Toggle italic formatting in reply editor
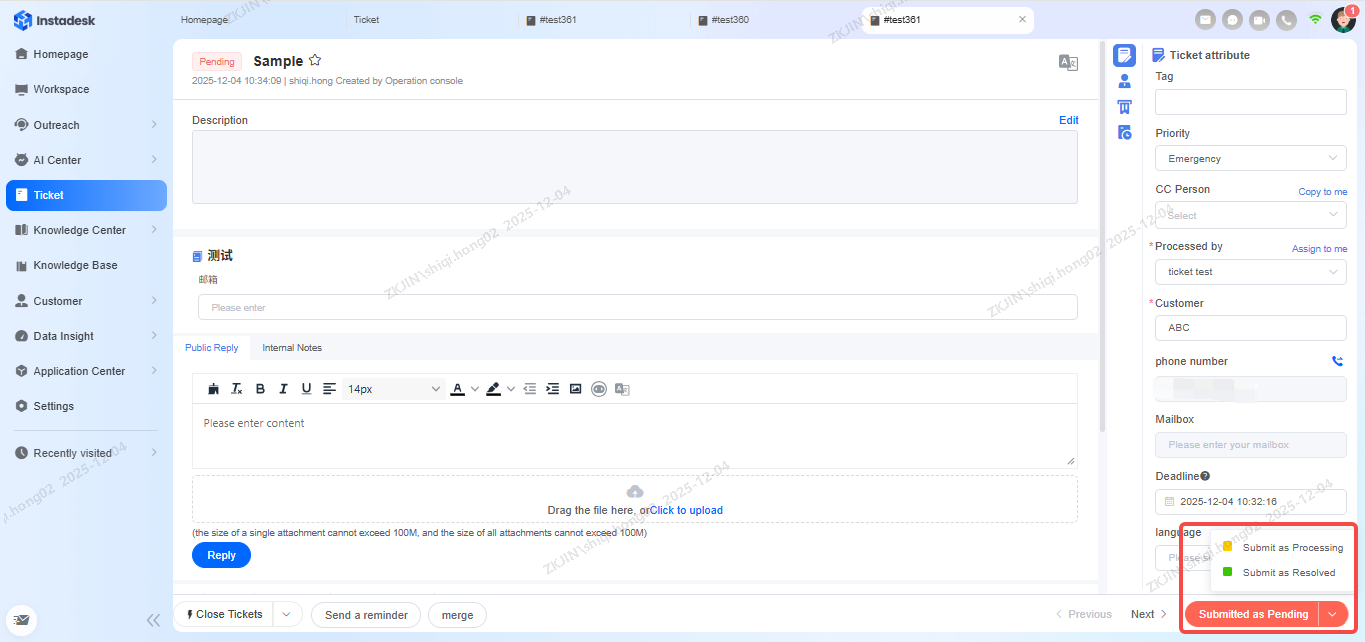The width and height of the screenshot is (1365, 642). 283,389
